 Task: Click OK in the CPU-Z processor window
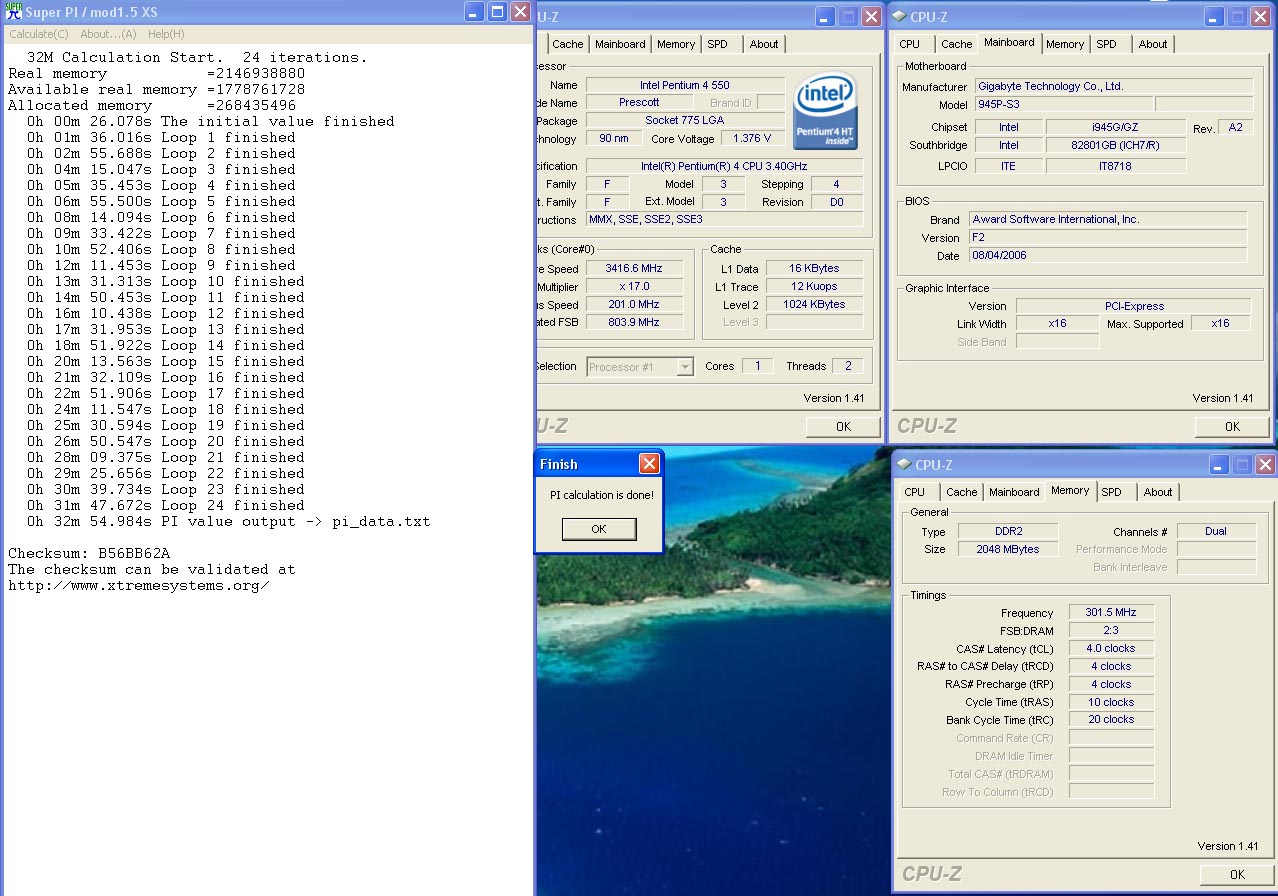[x=843, y=427]
